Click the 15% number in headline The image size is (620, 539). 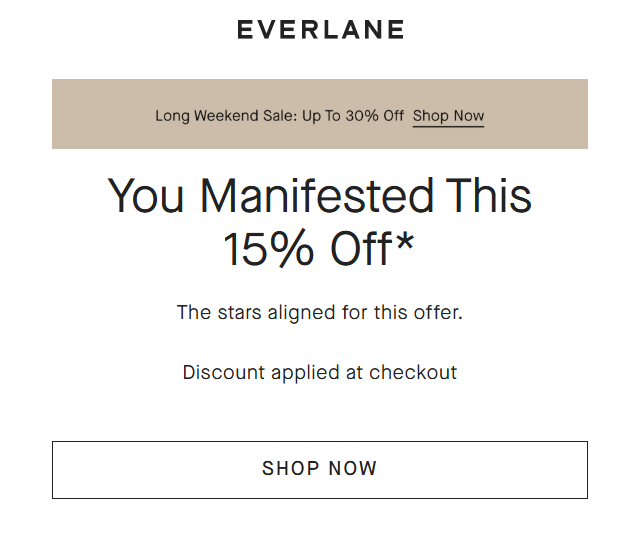268,249
